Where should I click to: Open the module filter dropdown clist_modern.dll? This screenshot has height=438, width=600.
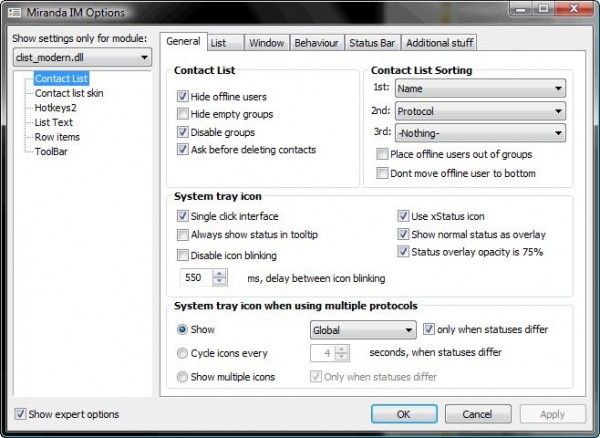tap(82, 57)
